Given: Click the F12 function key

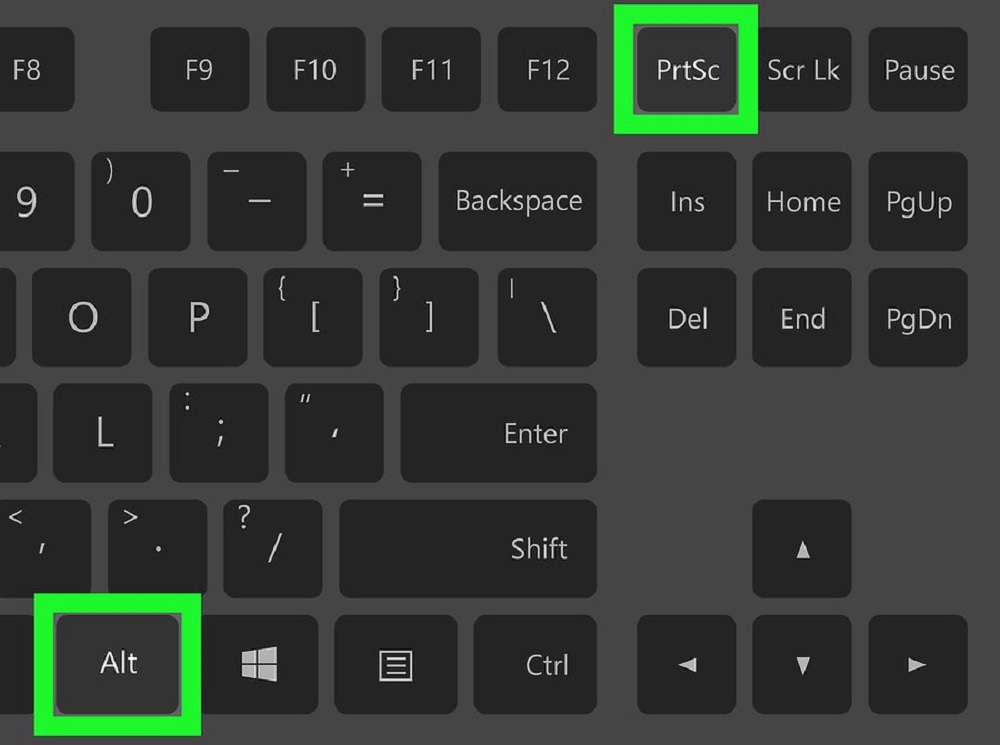Looking at the screenshot, I should [x=547, y=69].
